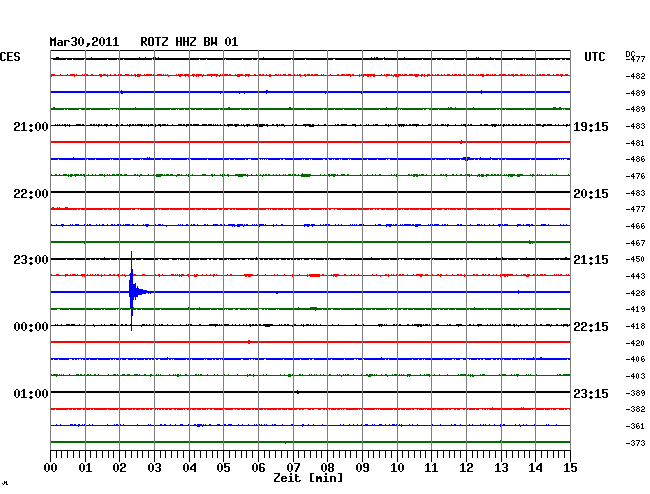The height and width of the screenshot is (494, 650).
Task: Select the "20:15" UTC time label
Action: pyautogui.click(x=591, y=194)
